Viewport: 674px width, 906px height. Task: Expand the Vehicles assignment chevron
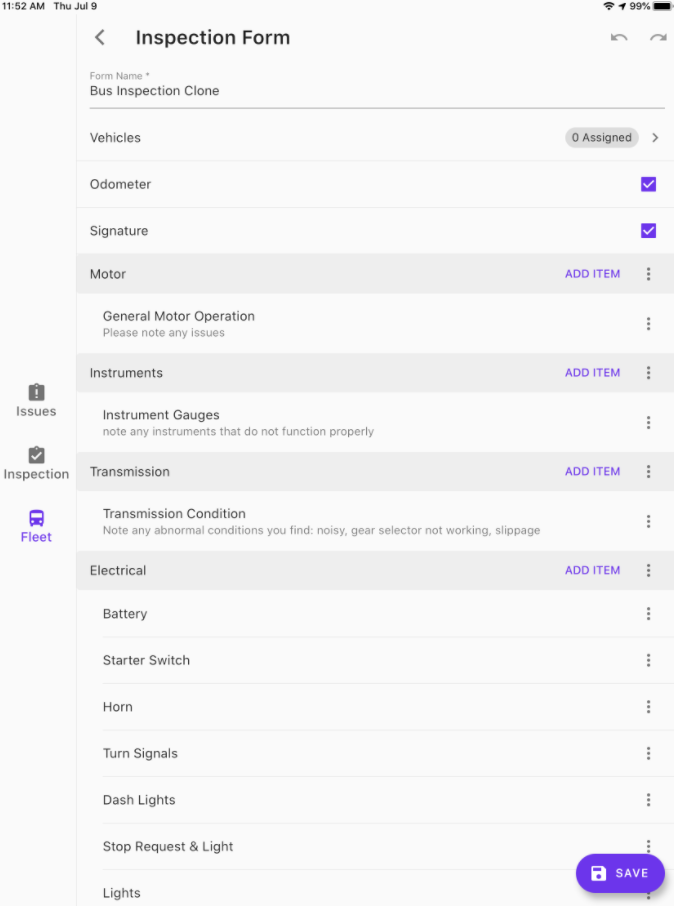point(655,138)
